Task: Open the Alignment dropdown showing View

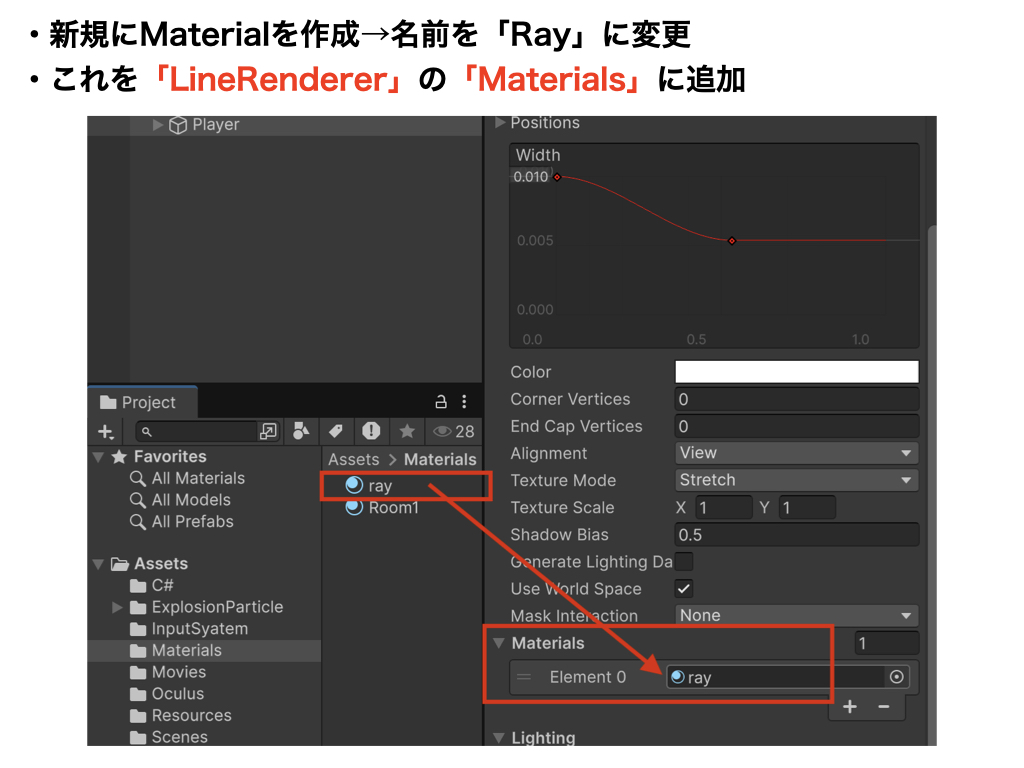Action: 796,453
